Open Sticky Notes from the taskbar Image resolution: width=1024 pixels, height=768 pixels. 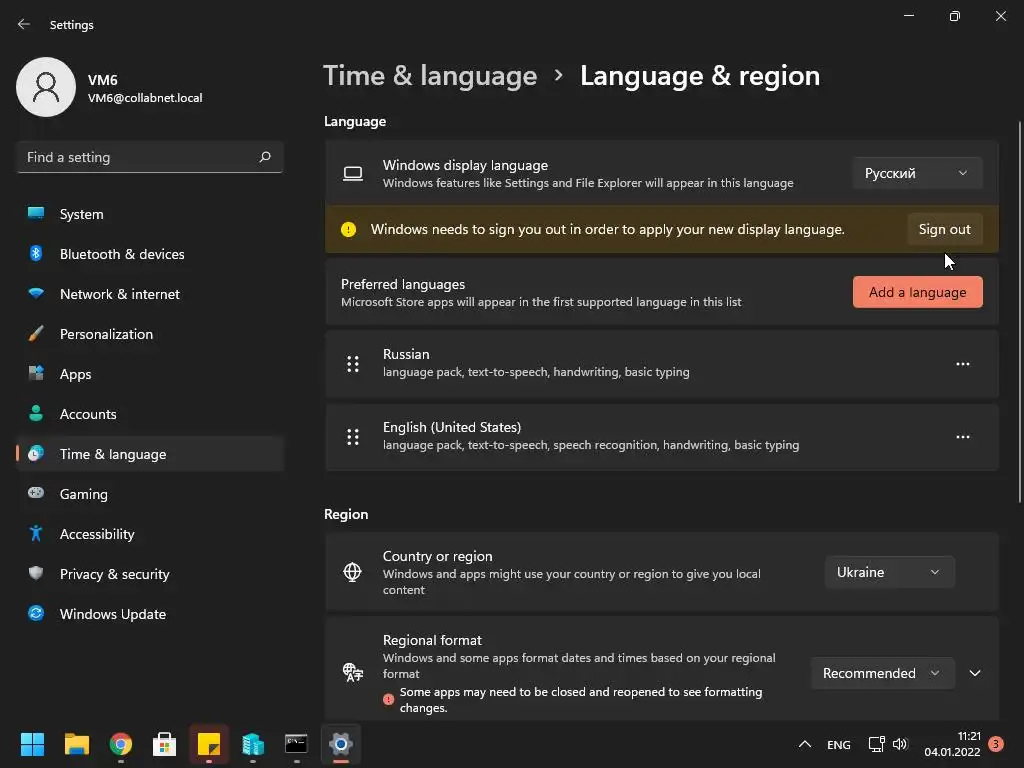click(209, 744)
